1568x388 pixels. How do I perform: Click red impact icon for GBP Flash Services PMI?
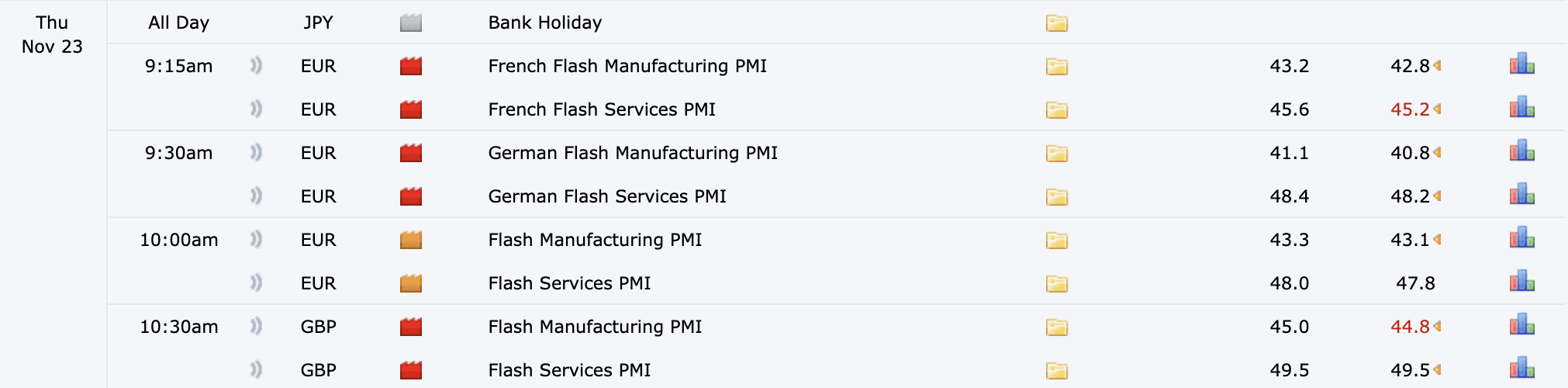(411, 371)
